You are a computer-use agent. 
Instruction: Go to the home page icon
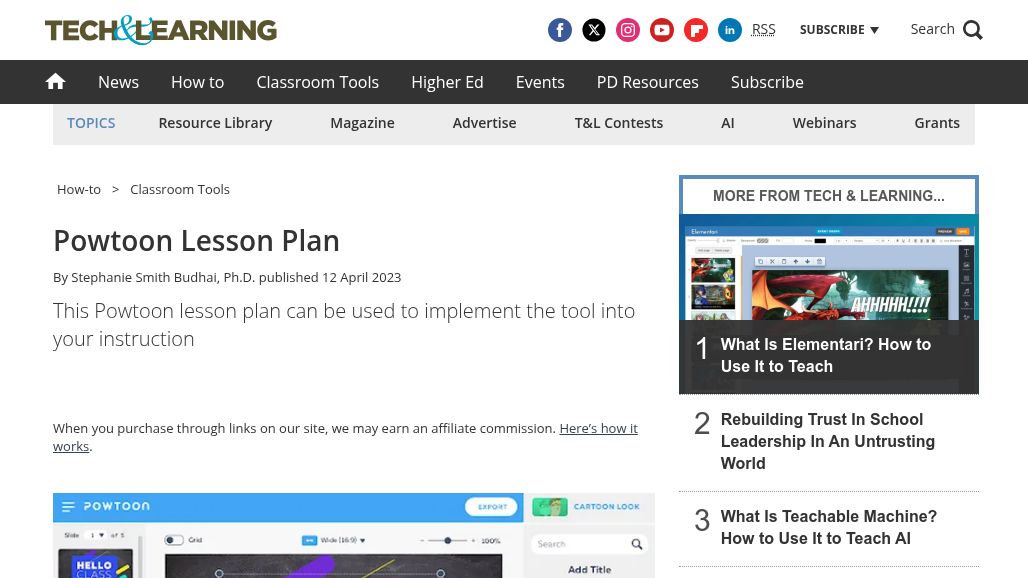click(x=55, y=81)
